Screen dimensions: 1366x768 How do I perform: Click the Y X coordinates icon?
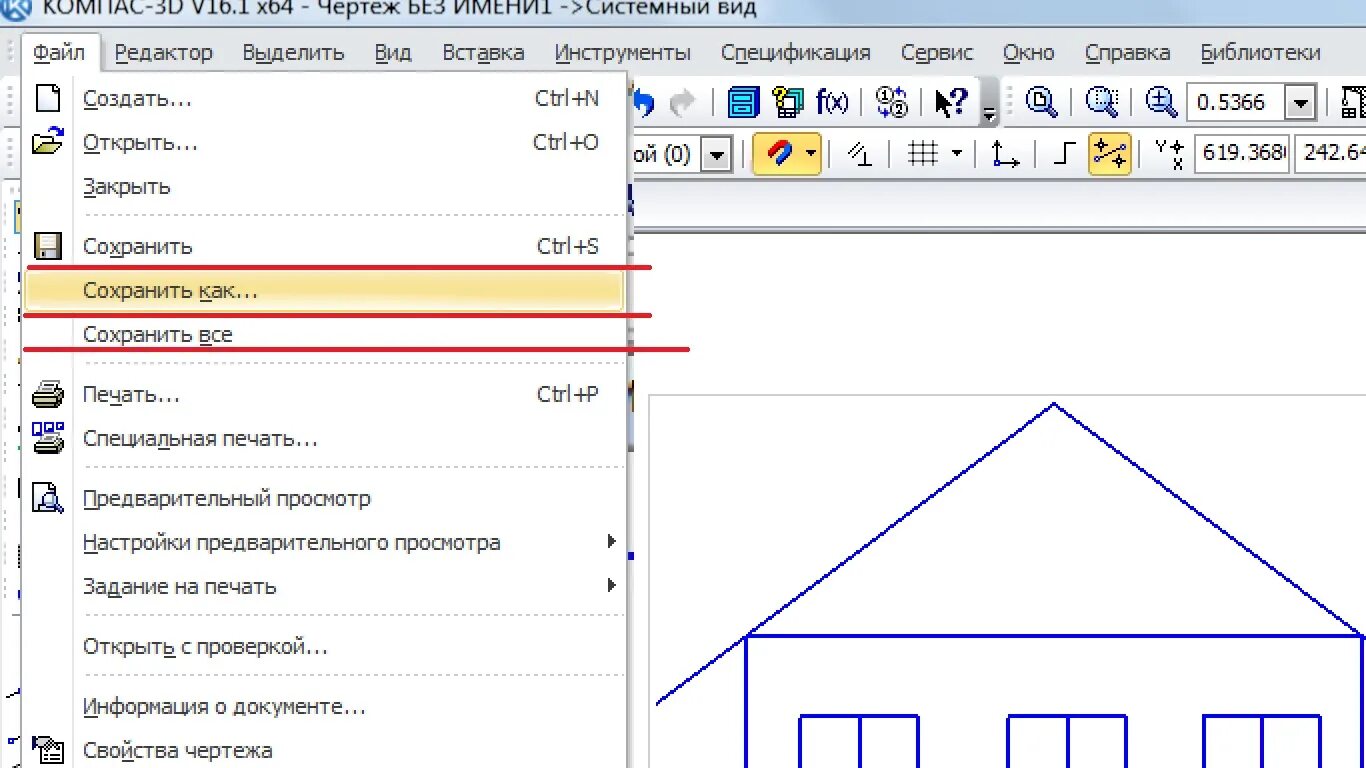click(x=1168, y=154)
